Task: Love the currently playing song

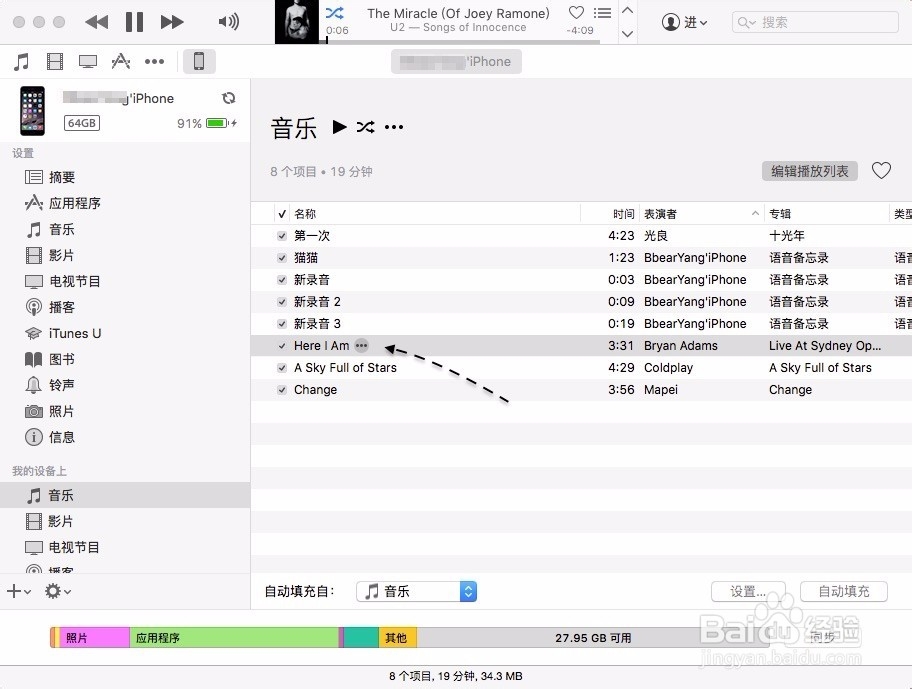Action: (576, 12)
